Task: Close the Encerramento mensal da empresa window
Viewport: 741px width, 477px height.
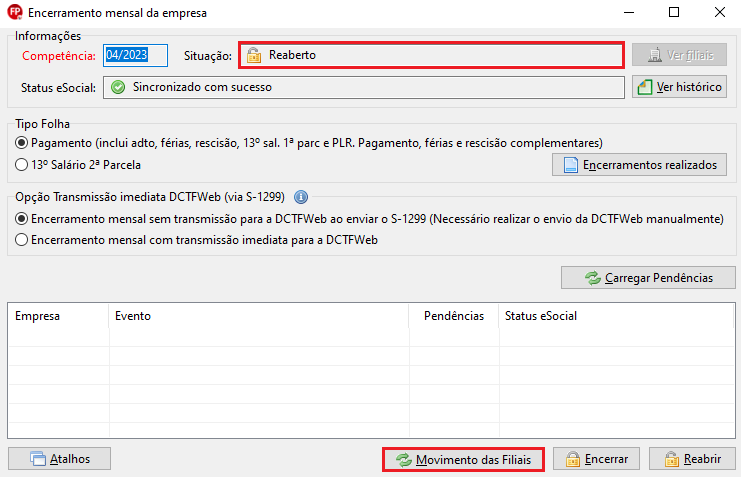Action: pyautogui.click(x=719, y=12)
